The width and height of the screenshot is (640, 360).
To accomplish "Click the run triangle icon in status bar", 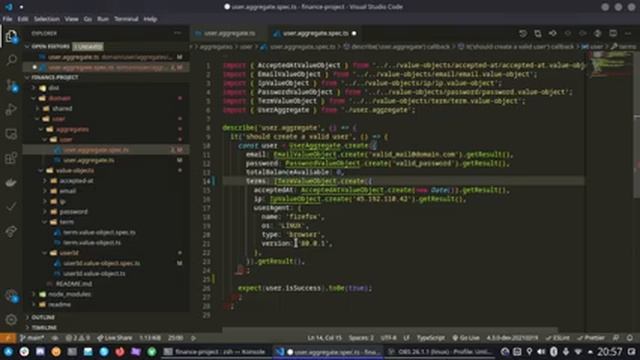I will point(193,338).
